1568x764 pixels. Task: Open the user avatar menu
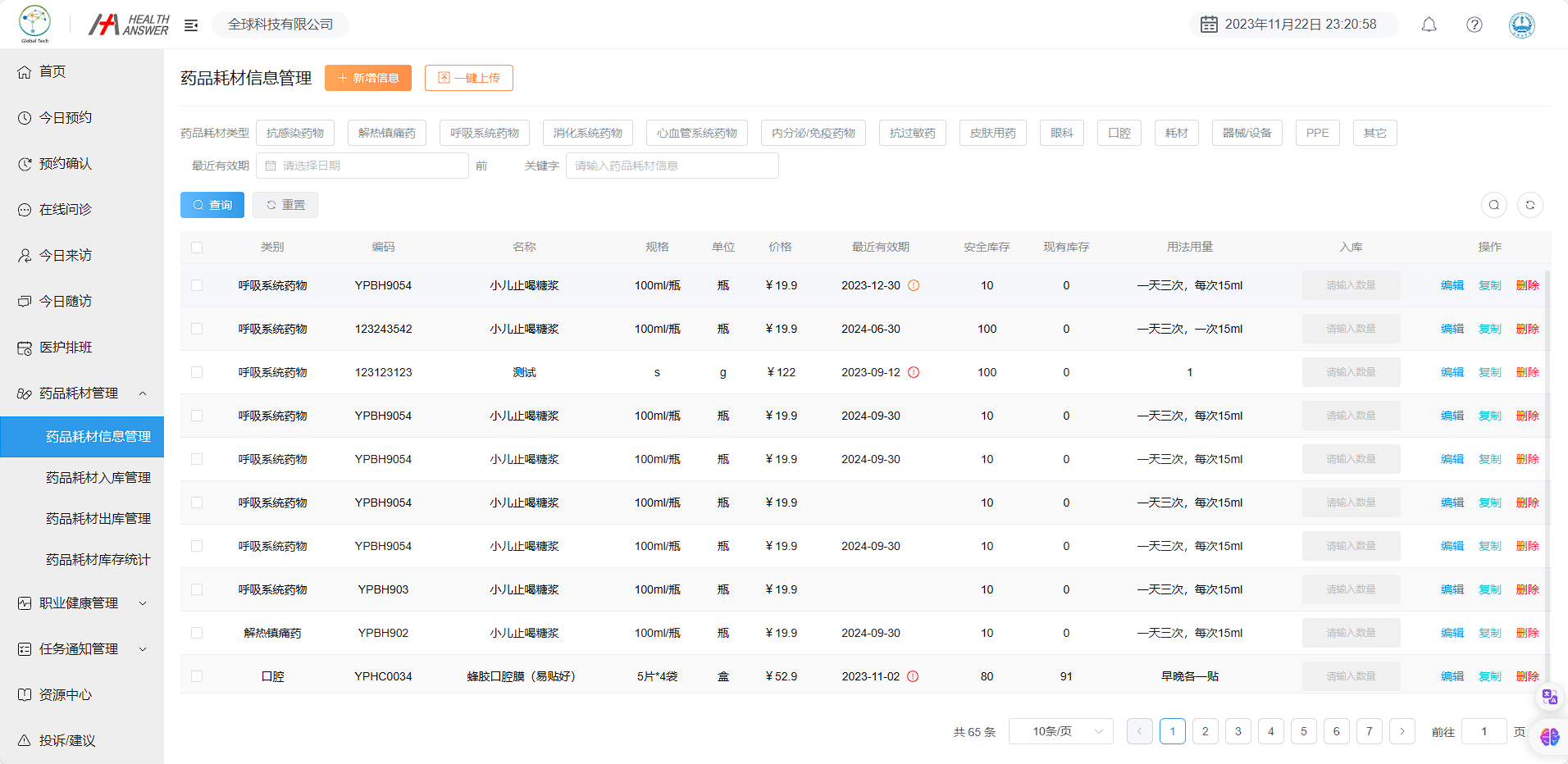[x=1522, y=25]
